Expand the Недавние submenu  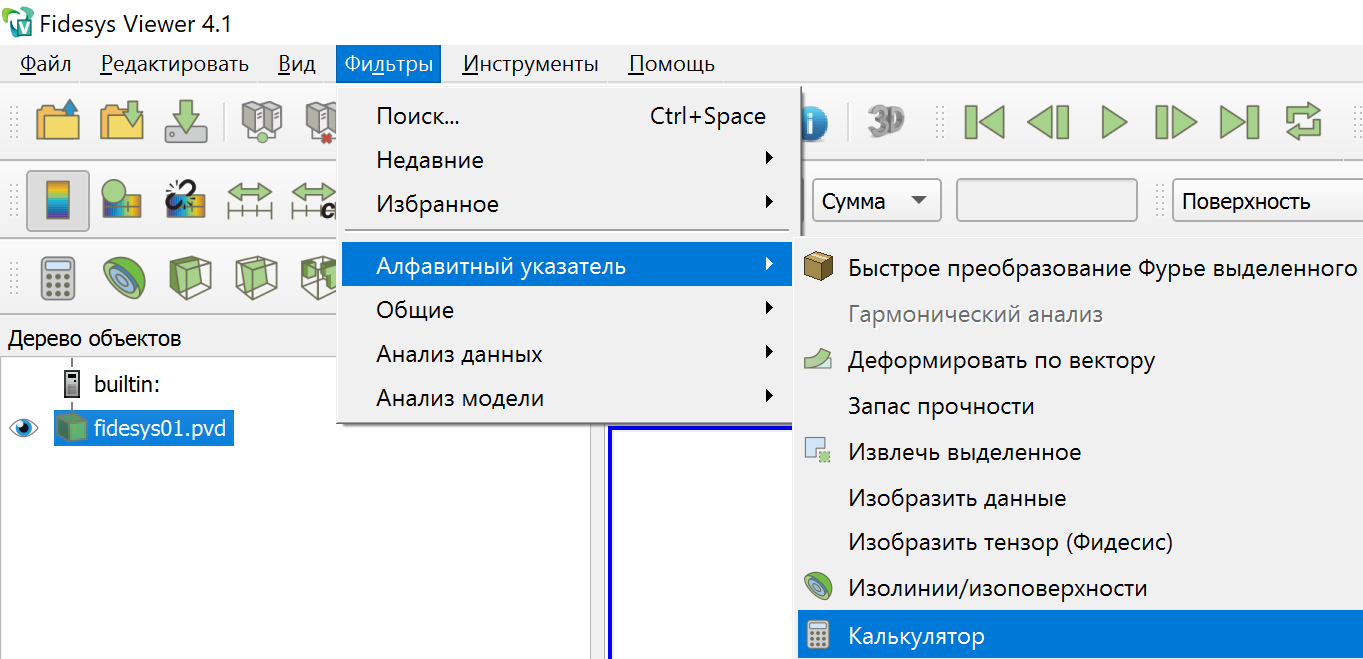[568, 160]
